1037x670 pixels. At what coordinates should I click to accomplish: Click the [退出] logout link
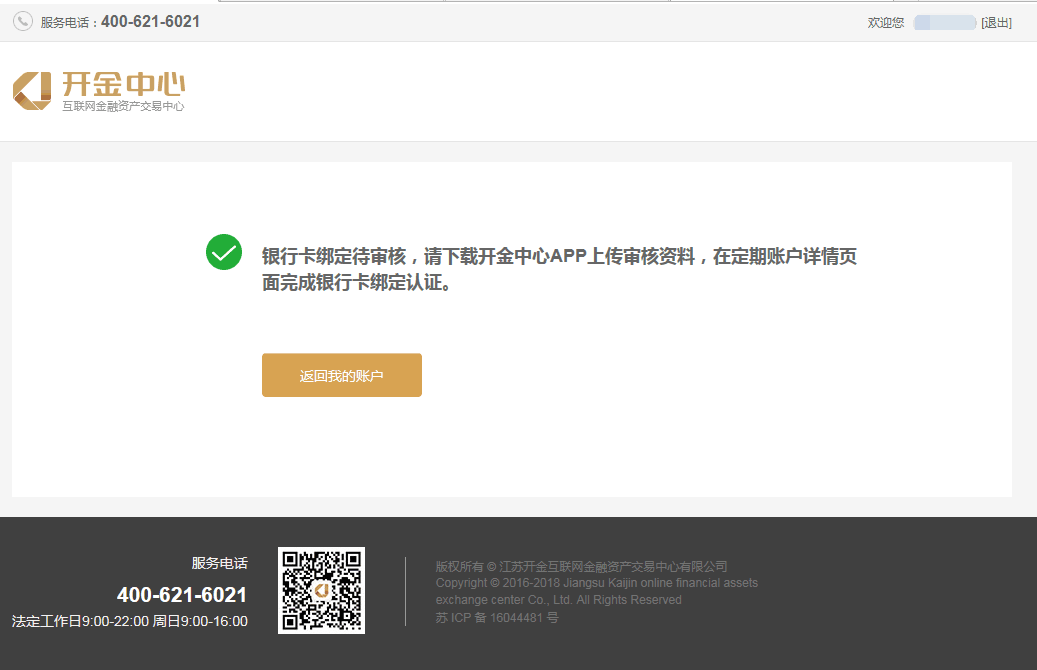[996, 22]
